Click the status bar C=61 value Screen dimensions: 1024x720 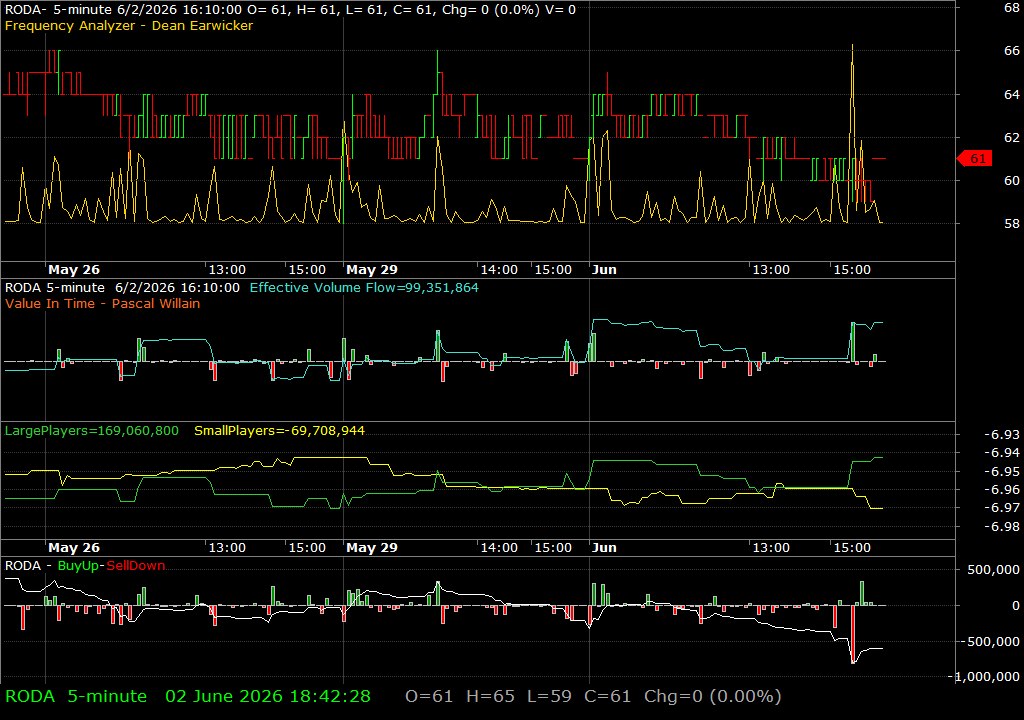(607, 696)
